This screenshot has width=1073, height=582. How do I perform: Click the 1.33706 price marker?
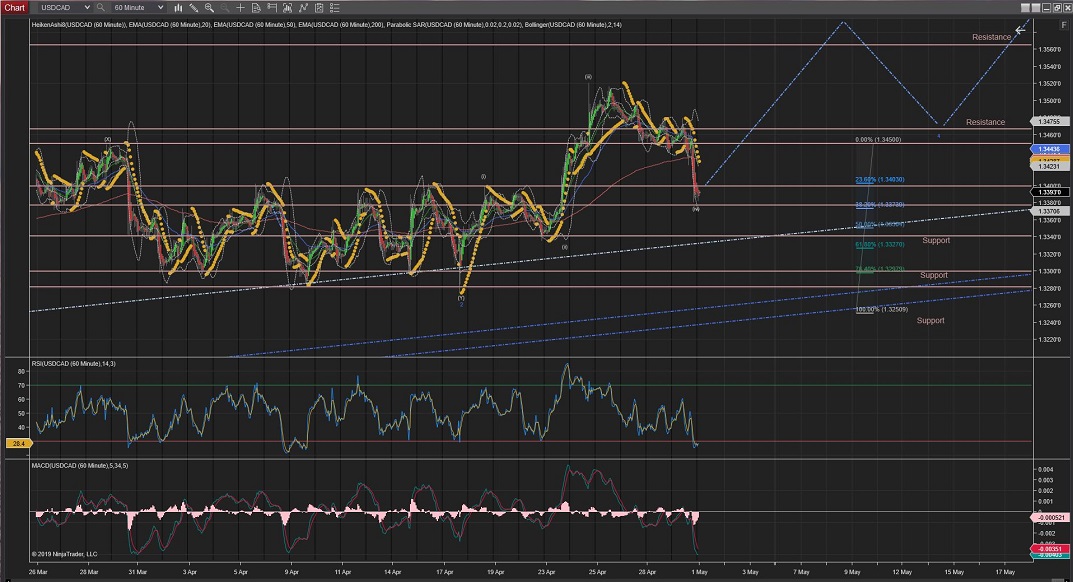click(1048, 212)
